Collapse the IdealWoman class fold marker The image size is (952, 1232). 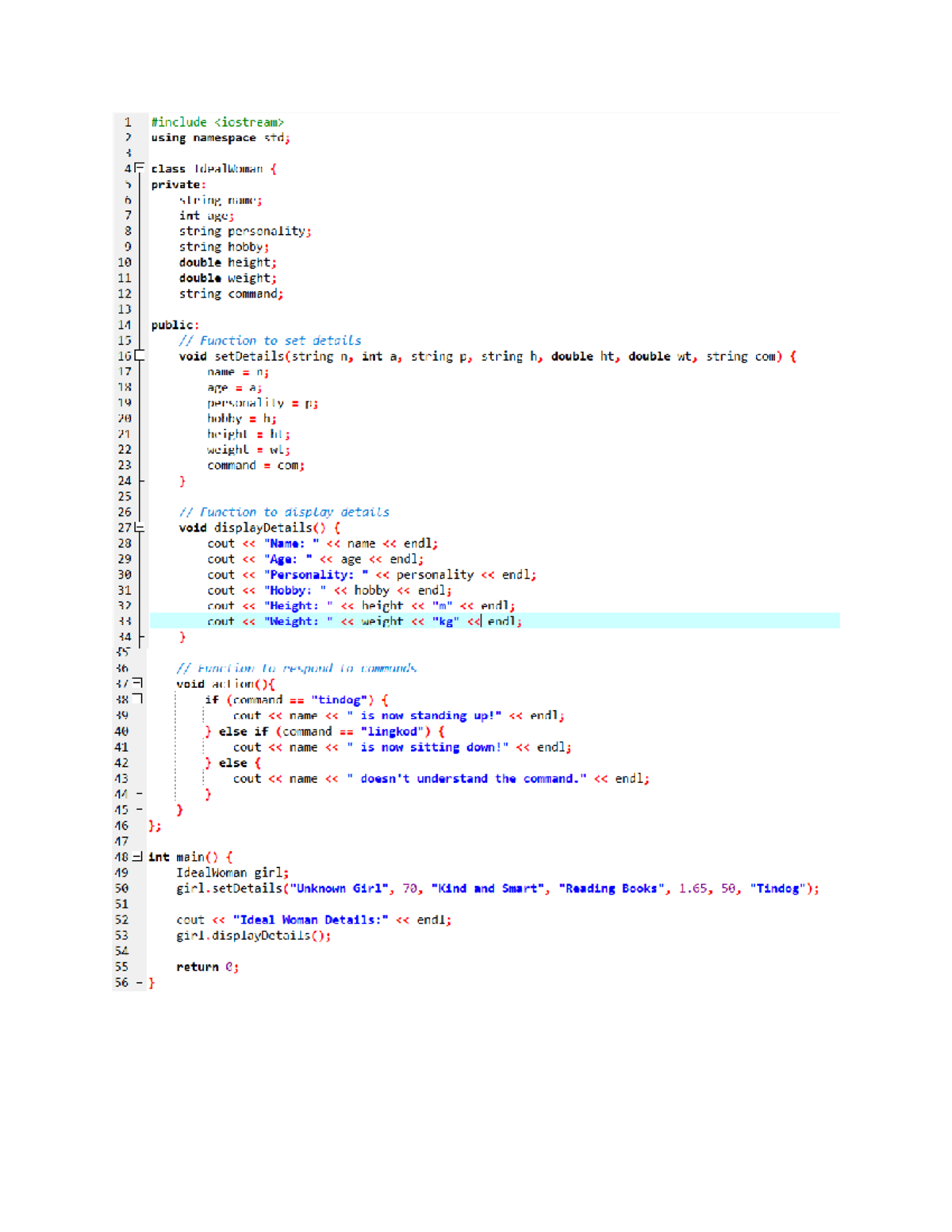(x=137, y=168)
